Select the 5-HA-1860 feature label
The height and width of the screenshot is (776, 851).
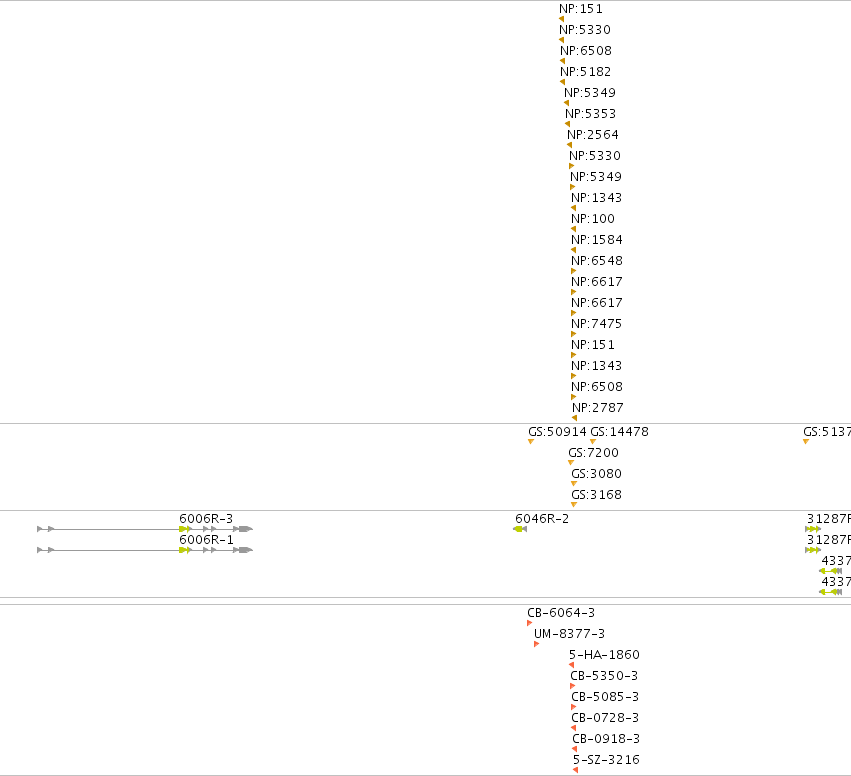point(605,655)
